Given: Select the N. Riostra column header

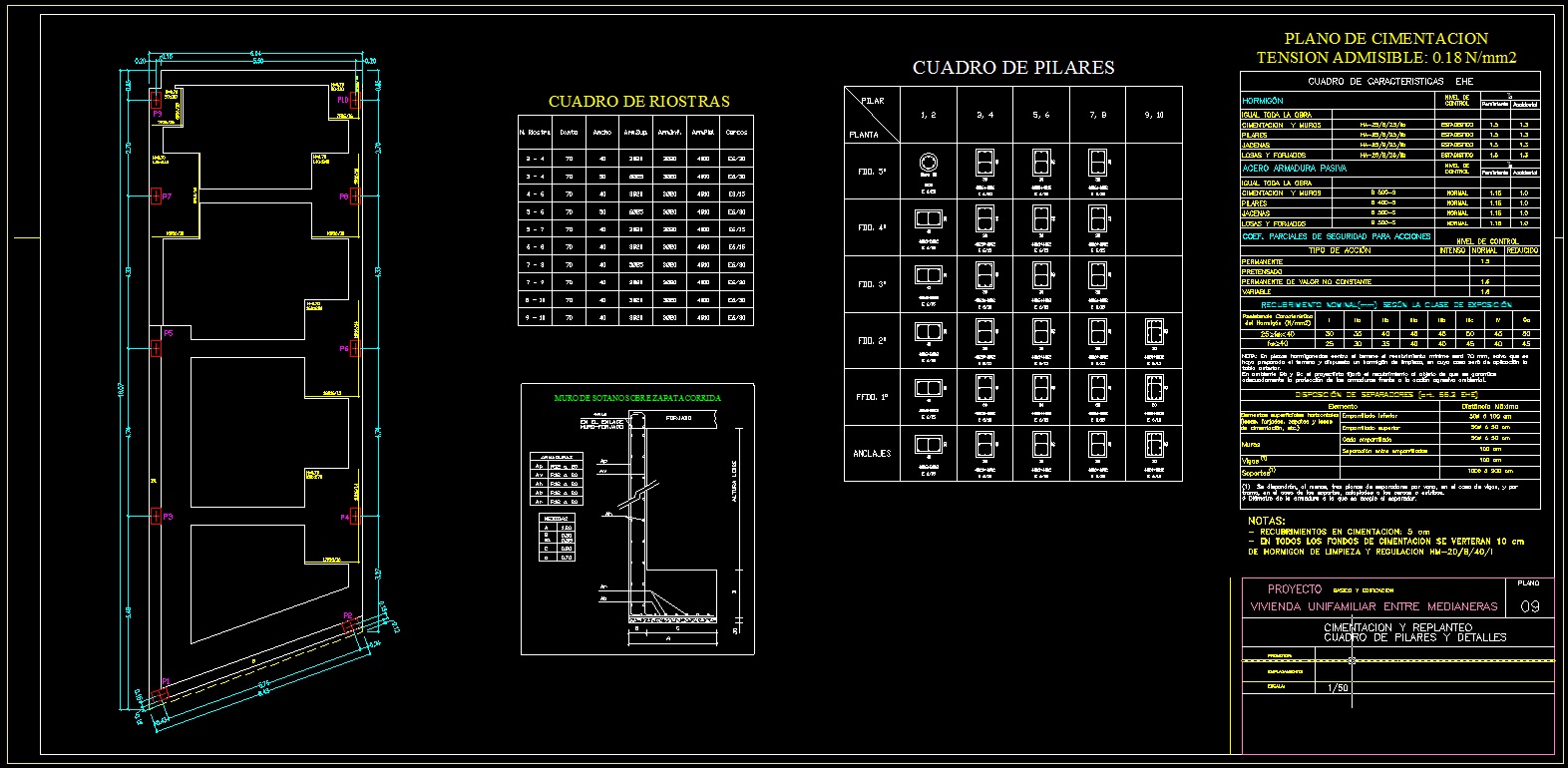Looking at the screenshot, I should click(x=535, y=133).
